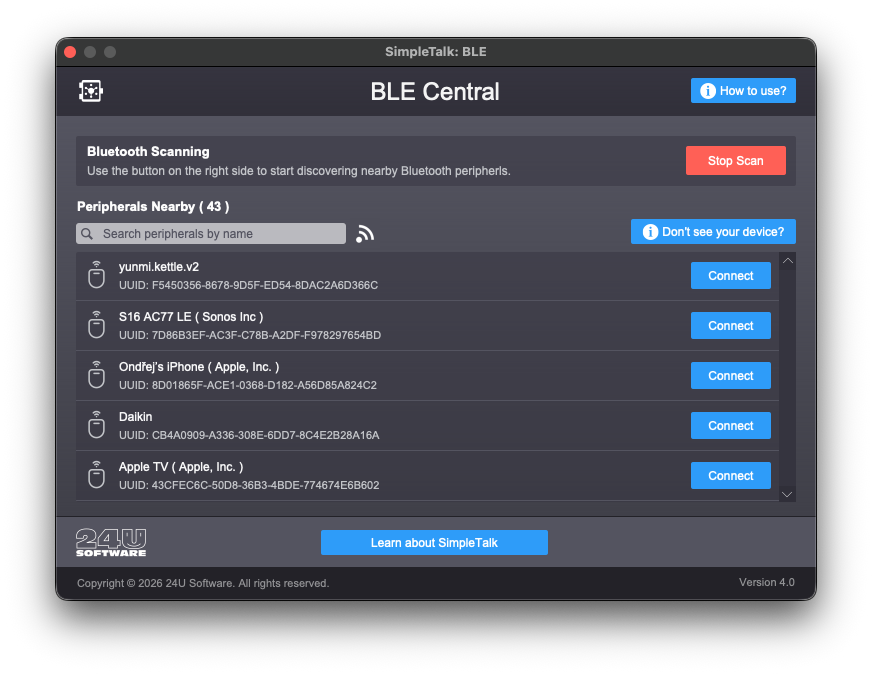
Task: Click the device icon for Apple TV
Action: tap(97, 474)
